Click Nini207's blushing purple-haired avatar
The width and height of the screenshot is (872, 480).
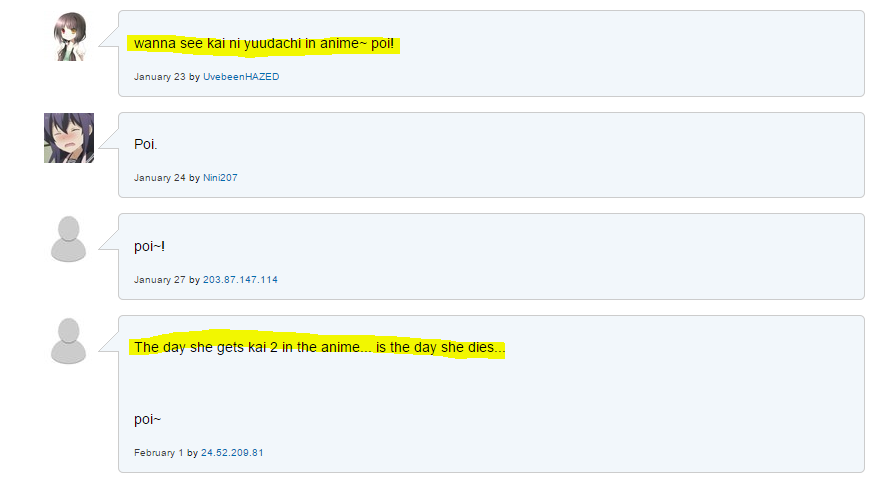69,138
